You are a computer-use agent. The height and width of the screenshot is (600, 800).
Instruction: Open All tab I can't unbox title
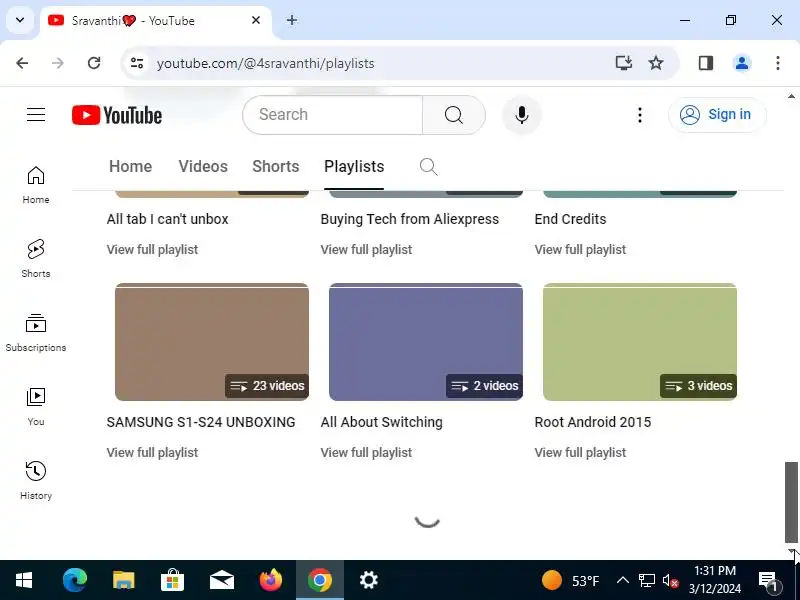[167, 219]
